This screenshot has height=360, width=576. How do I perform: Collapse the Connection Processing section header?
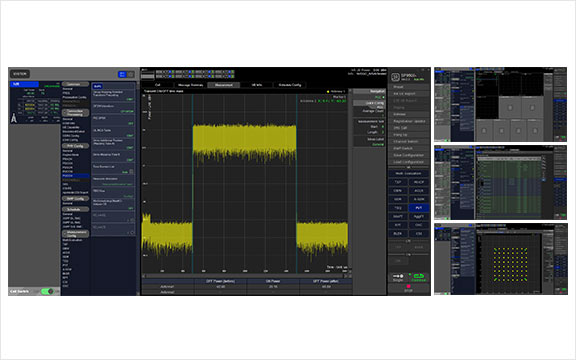[75, 112]
